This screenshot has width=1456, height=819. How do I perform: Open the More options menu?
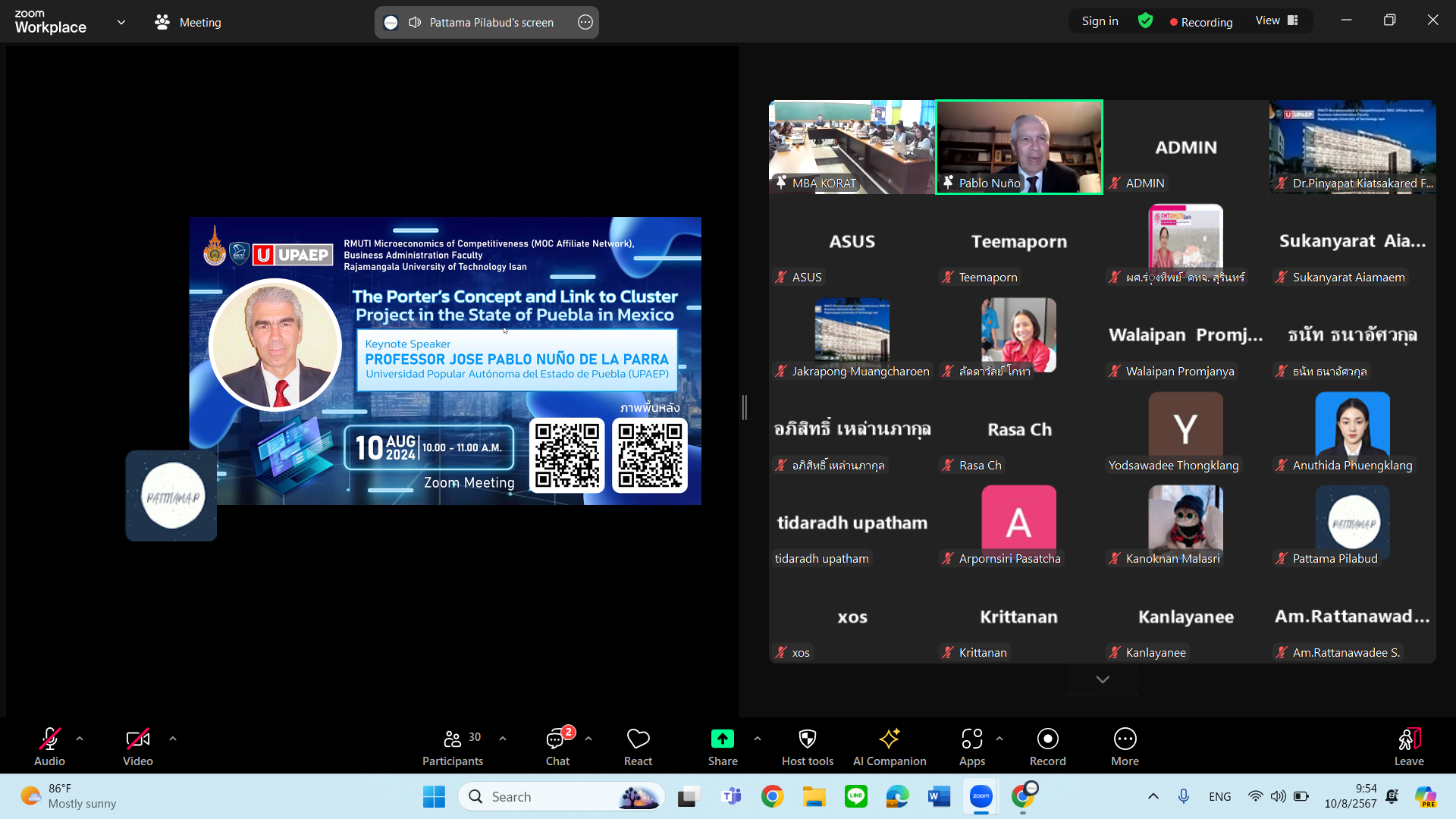(1125, 747)
